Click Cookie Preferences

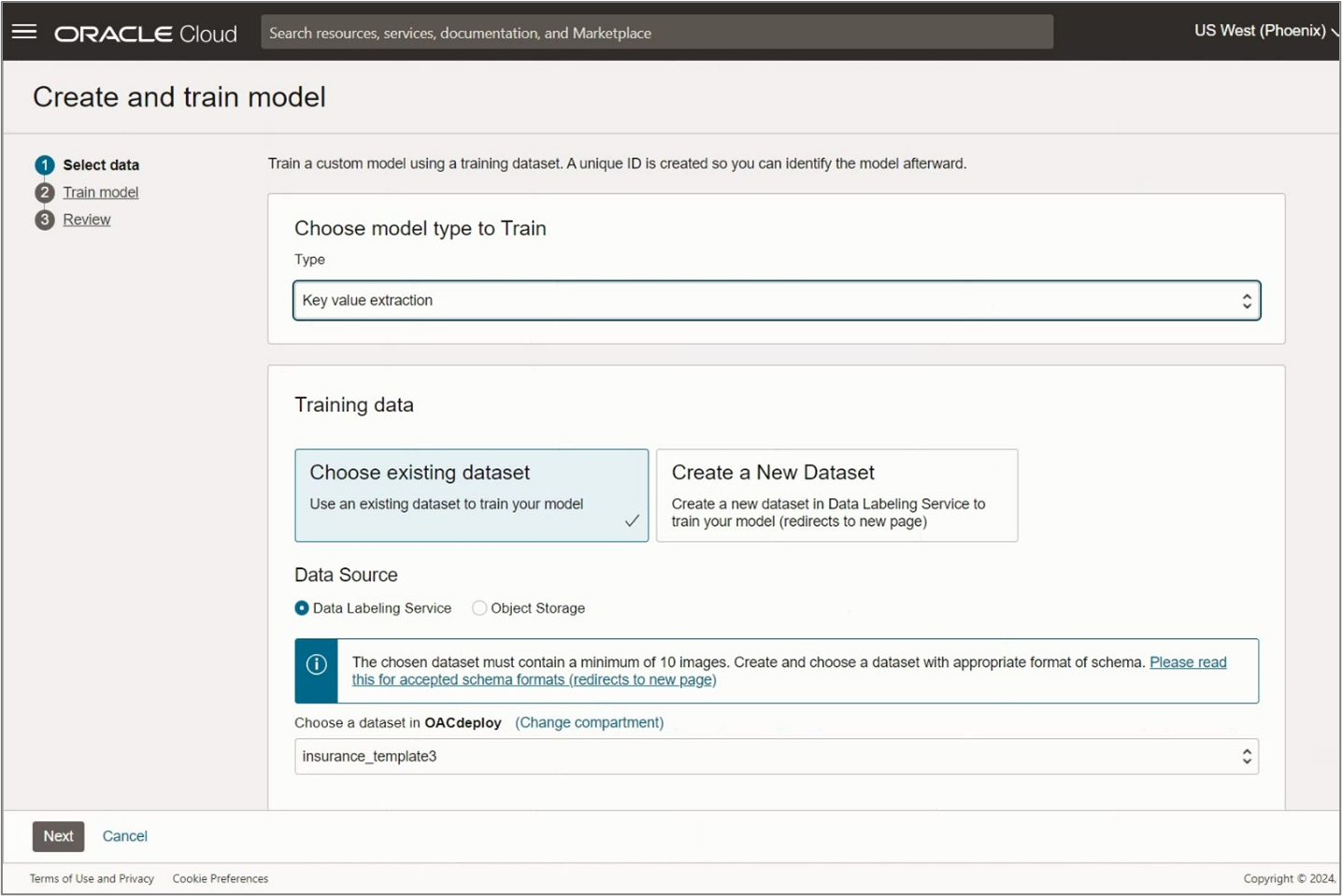[220, 878]
